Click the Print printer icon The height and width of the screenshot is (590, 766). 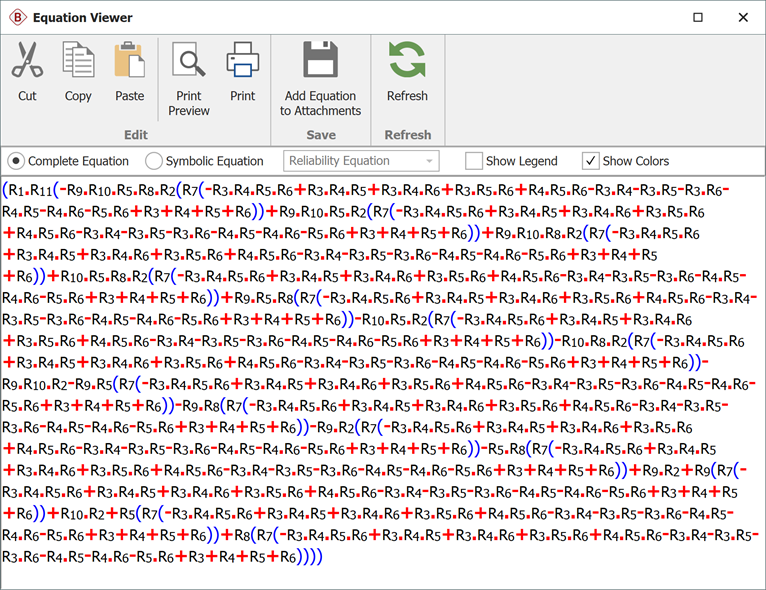pos(242,60)
